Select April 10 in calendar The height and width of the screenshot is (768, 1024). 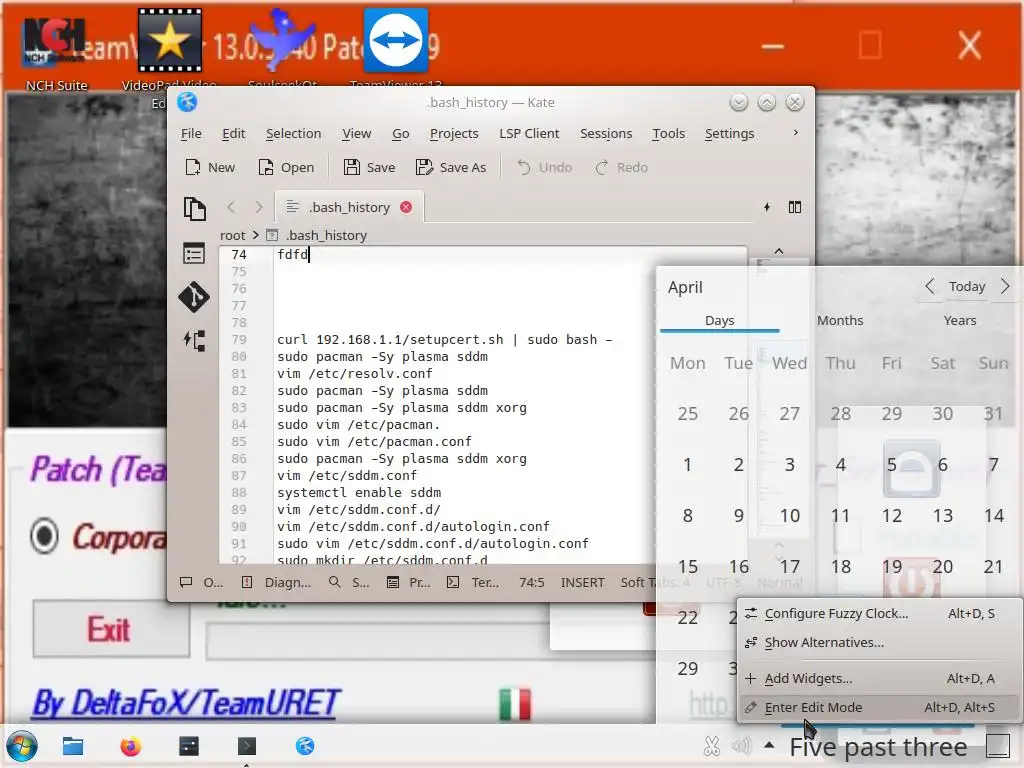point(790,515)
